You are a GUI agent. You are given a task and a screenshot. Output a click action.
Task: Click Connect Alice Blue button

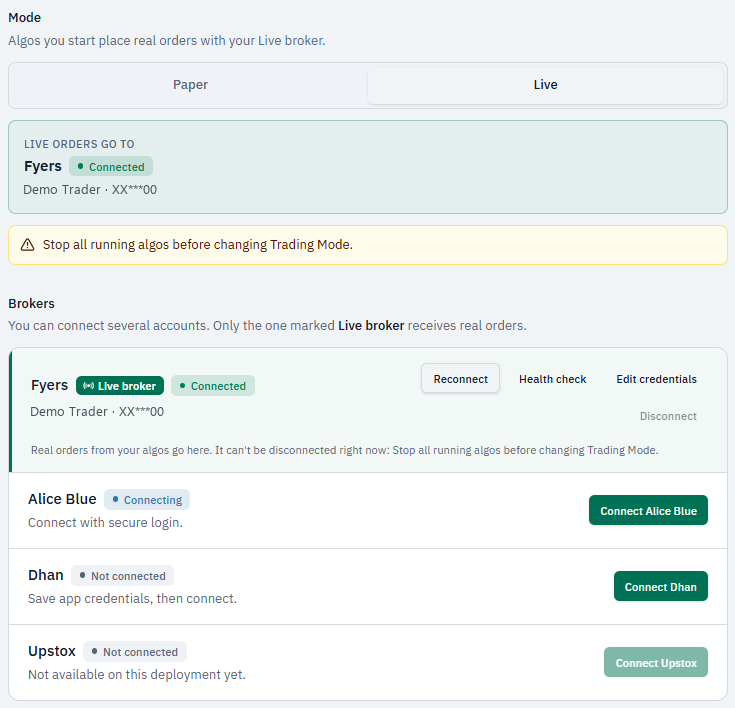tap(648, 510)
